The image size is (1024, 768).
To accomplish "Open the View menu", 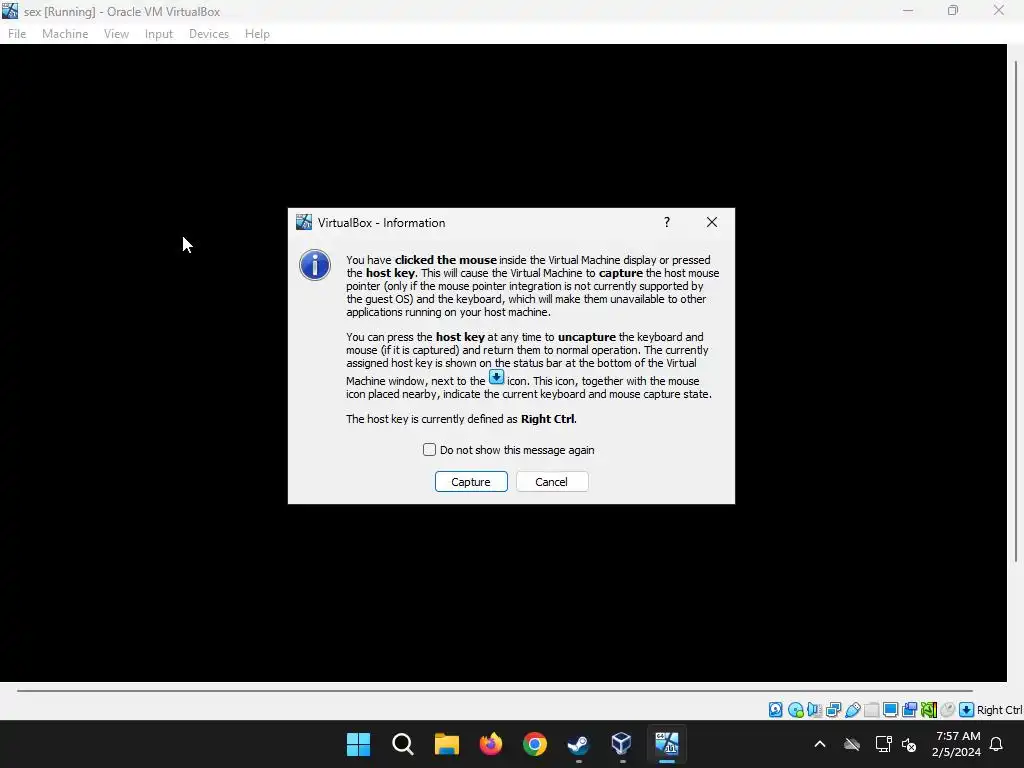I will tap(116, 34).
